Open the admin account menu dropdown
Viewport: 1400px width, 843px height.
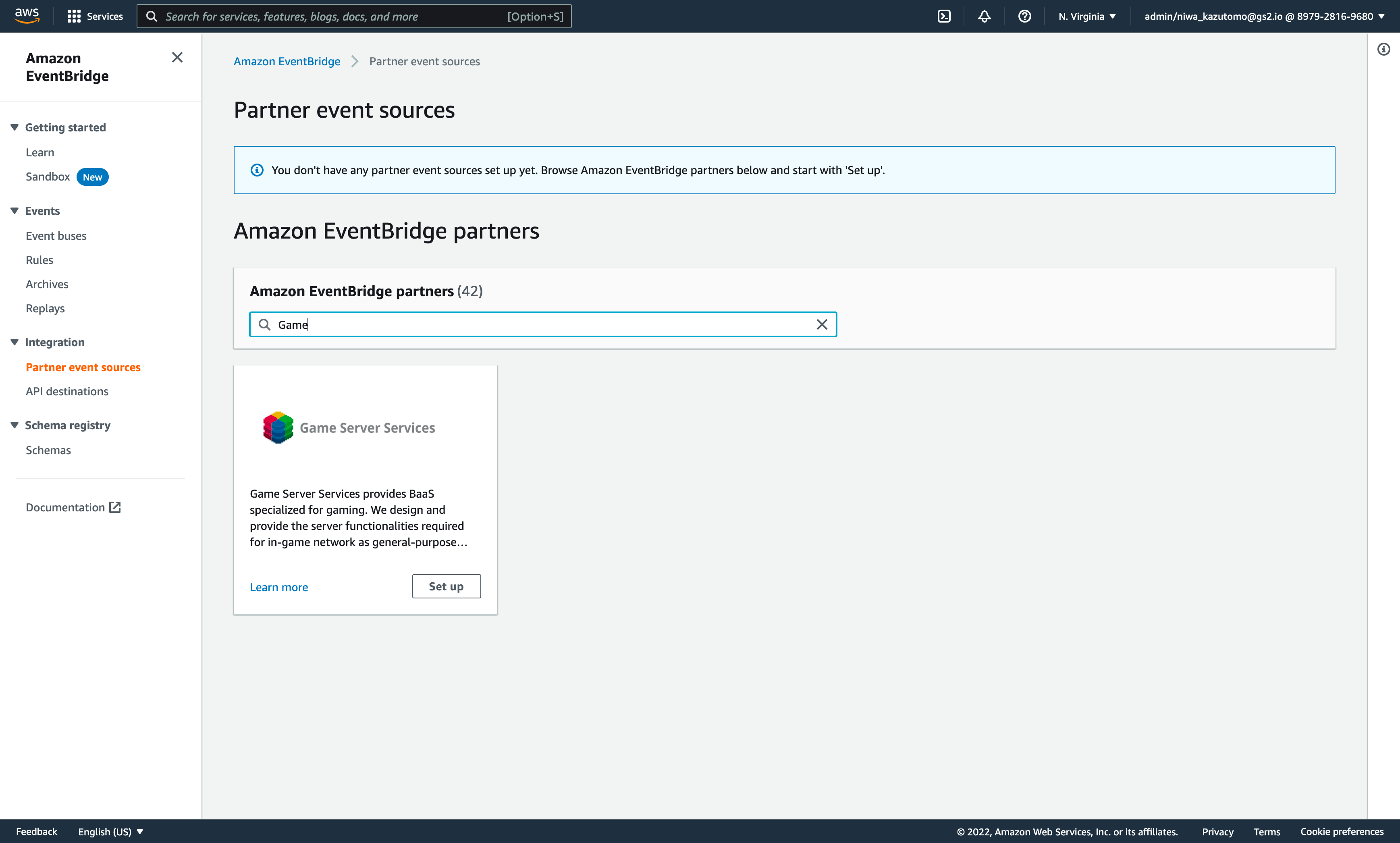[x=1264, y=17]
